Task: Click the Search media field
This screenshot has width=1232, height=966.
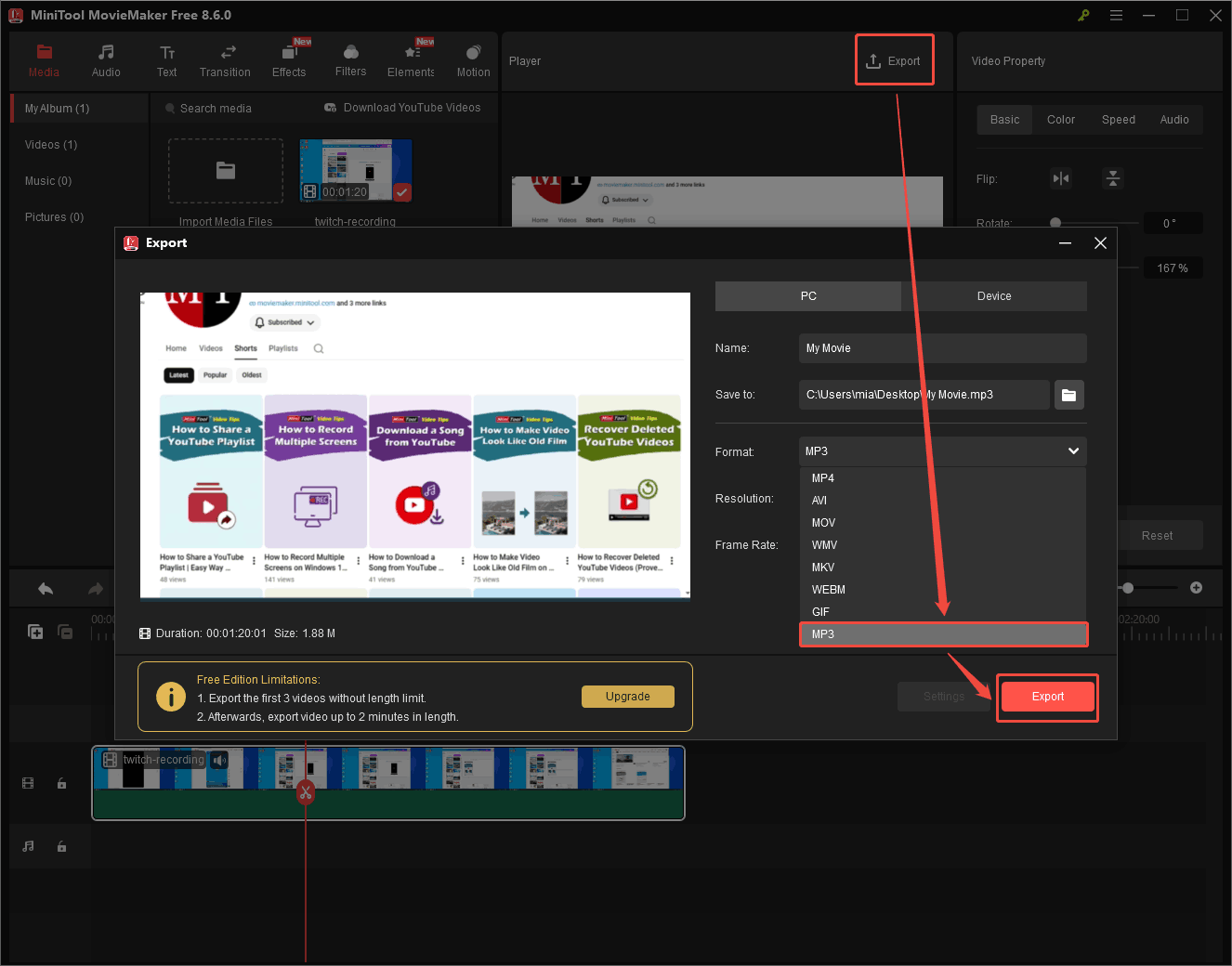Action: tap(216, 109)
